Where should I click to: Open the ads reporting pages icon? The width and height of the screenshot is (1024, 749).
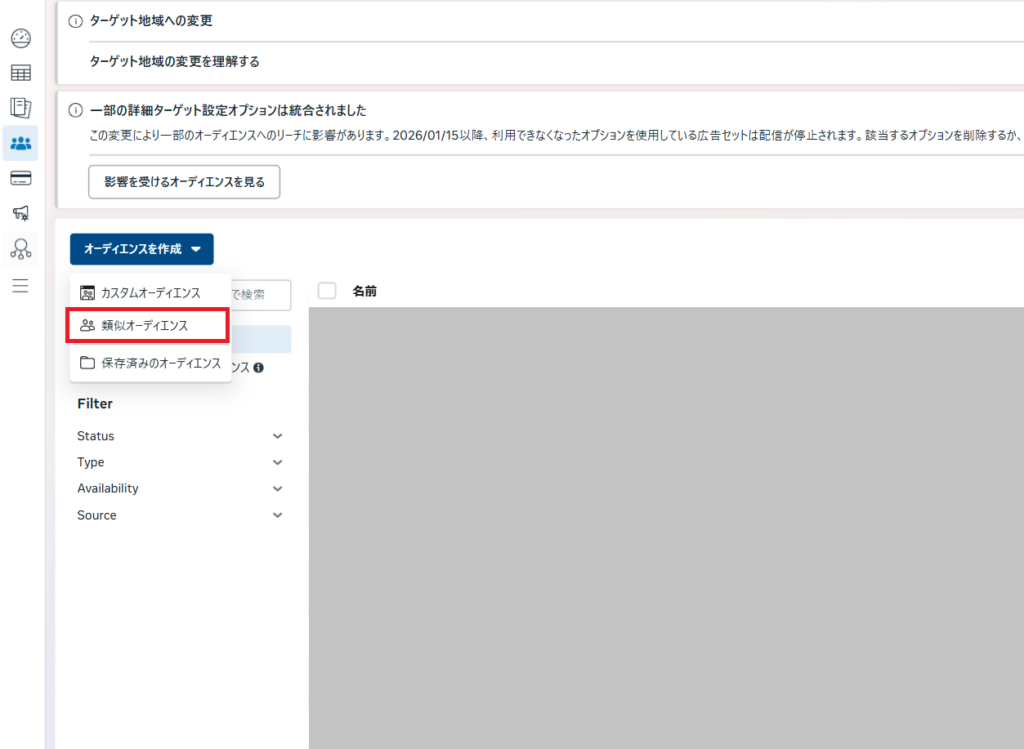21,108
